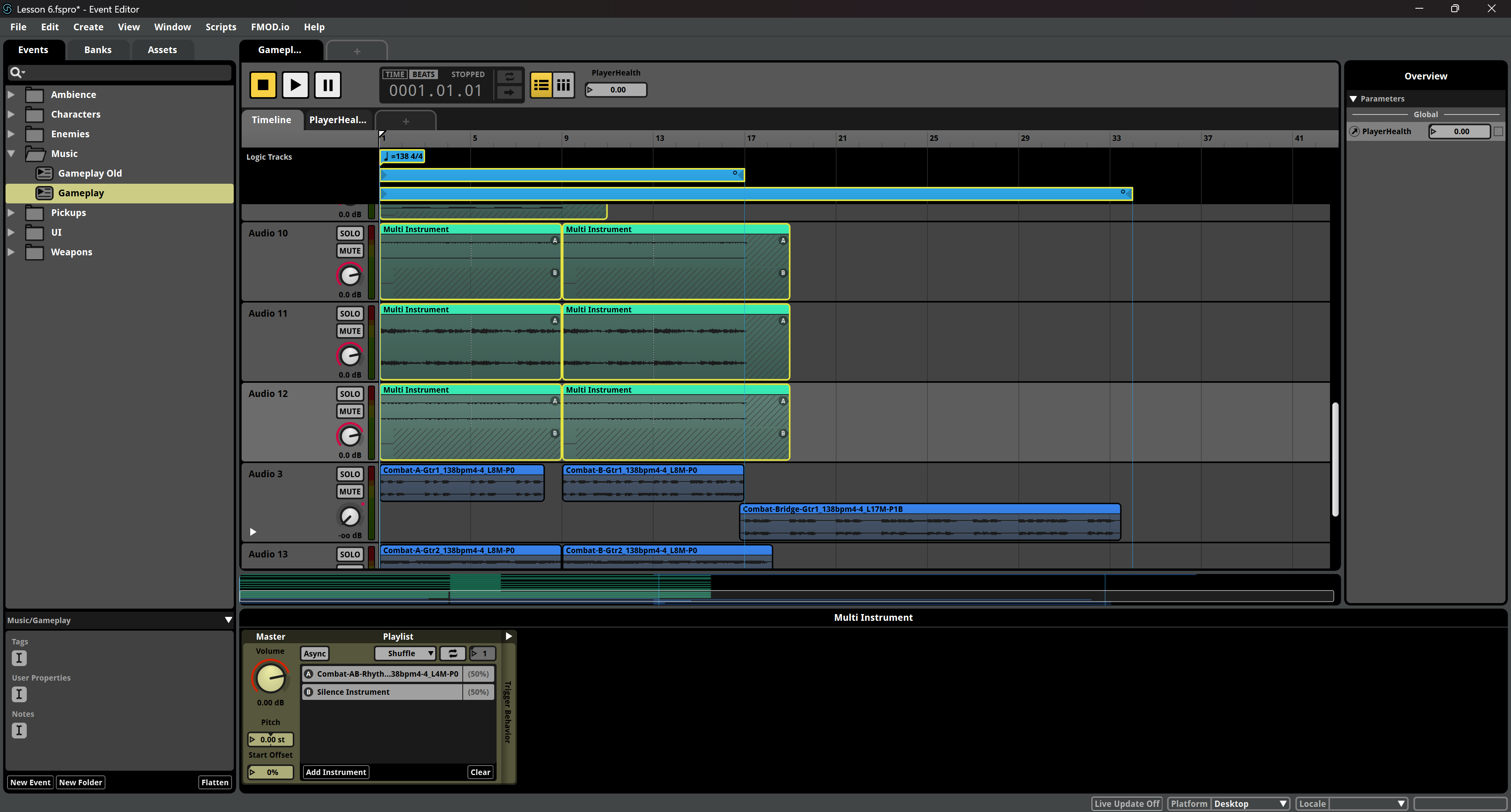
Task: Toggle Live Update Off button
Action: coord(1126,803)
